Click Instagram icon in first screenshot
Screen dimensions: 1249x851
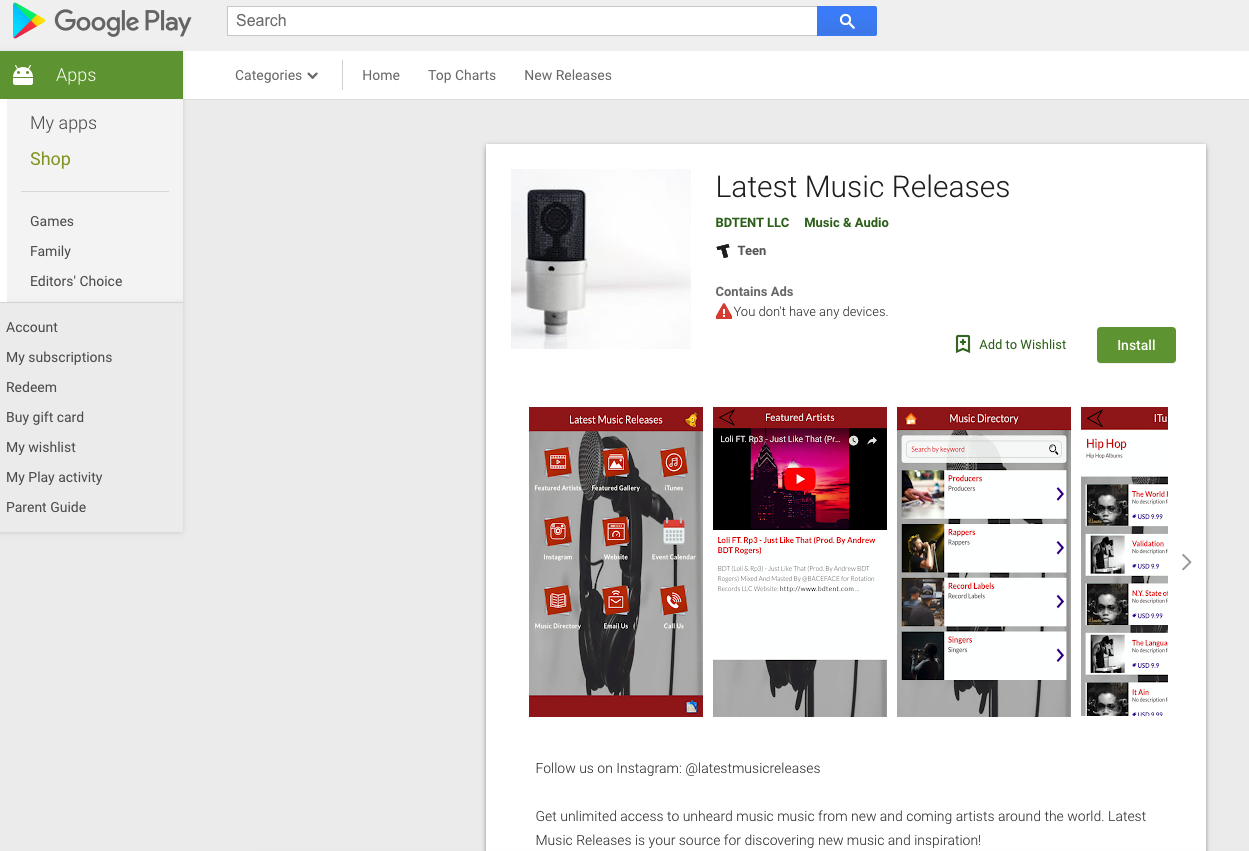(x=558, y=532)
